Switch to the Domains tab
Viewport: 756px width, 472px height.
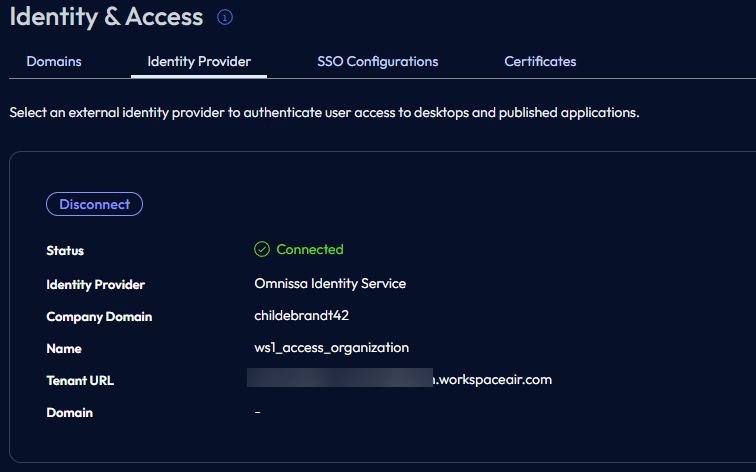[x=54, y=62]
